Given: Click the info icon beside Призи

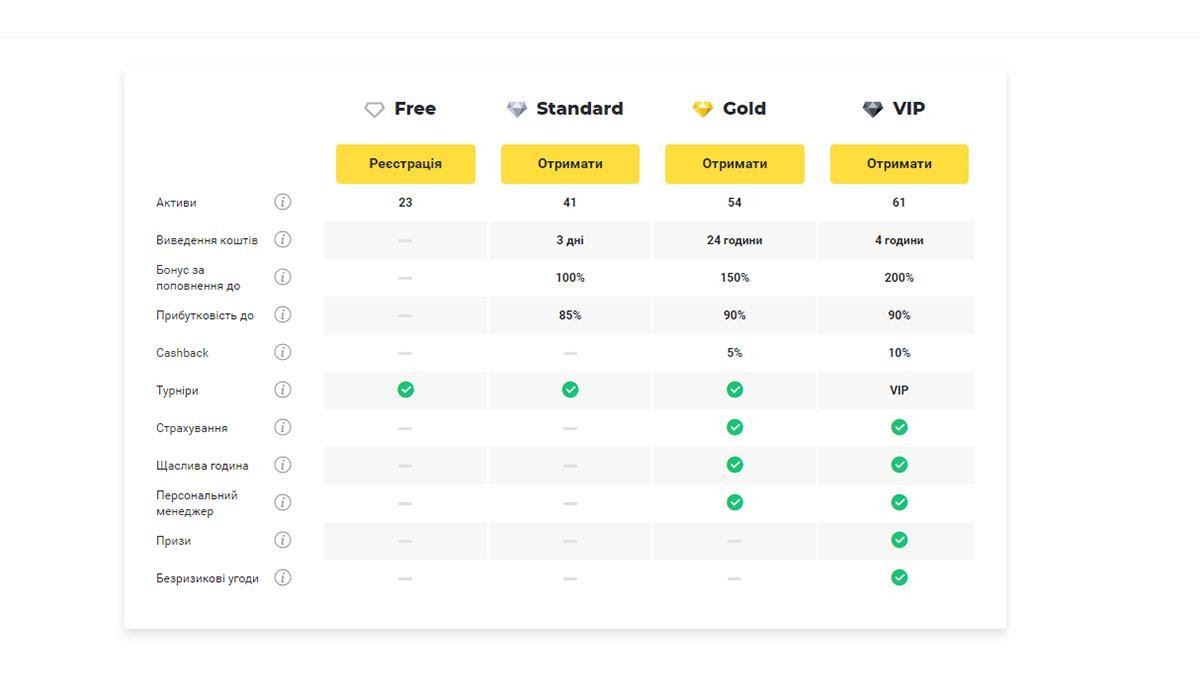Looking at the screenshot, I should (282, 540).
